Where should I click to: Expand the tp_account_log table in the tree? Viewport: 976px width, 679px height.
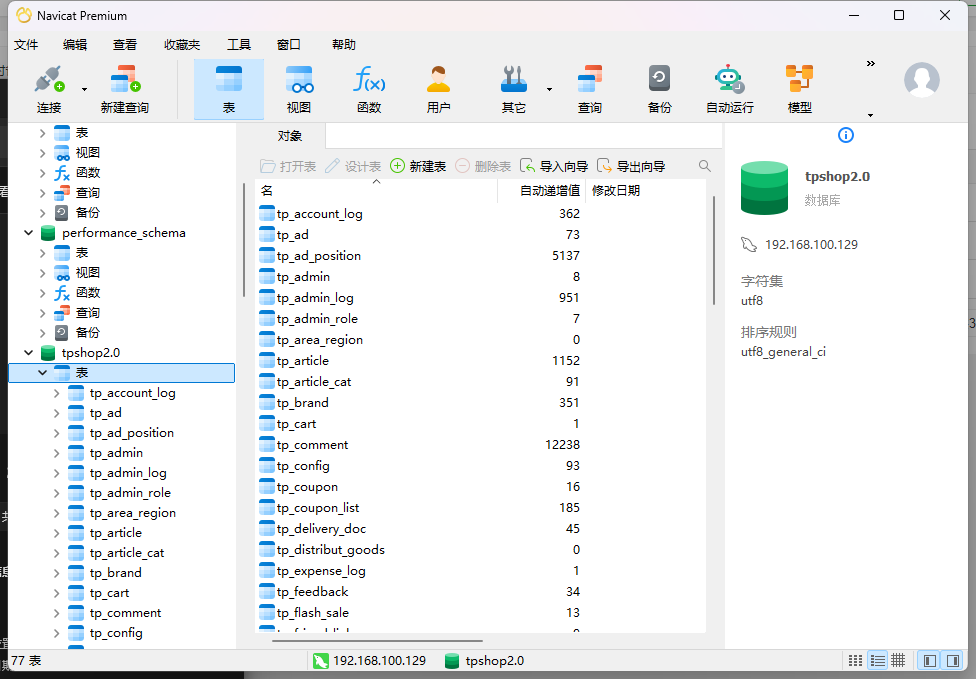coord(56,393)
